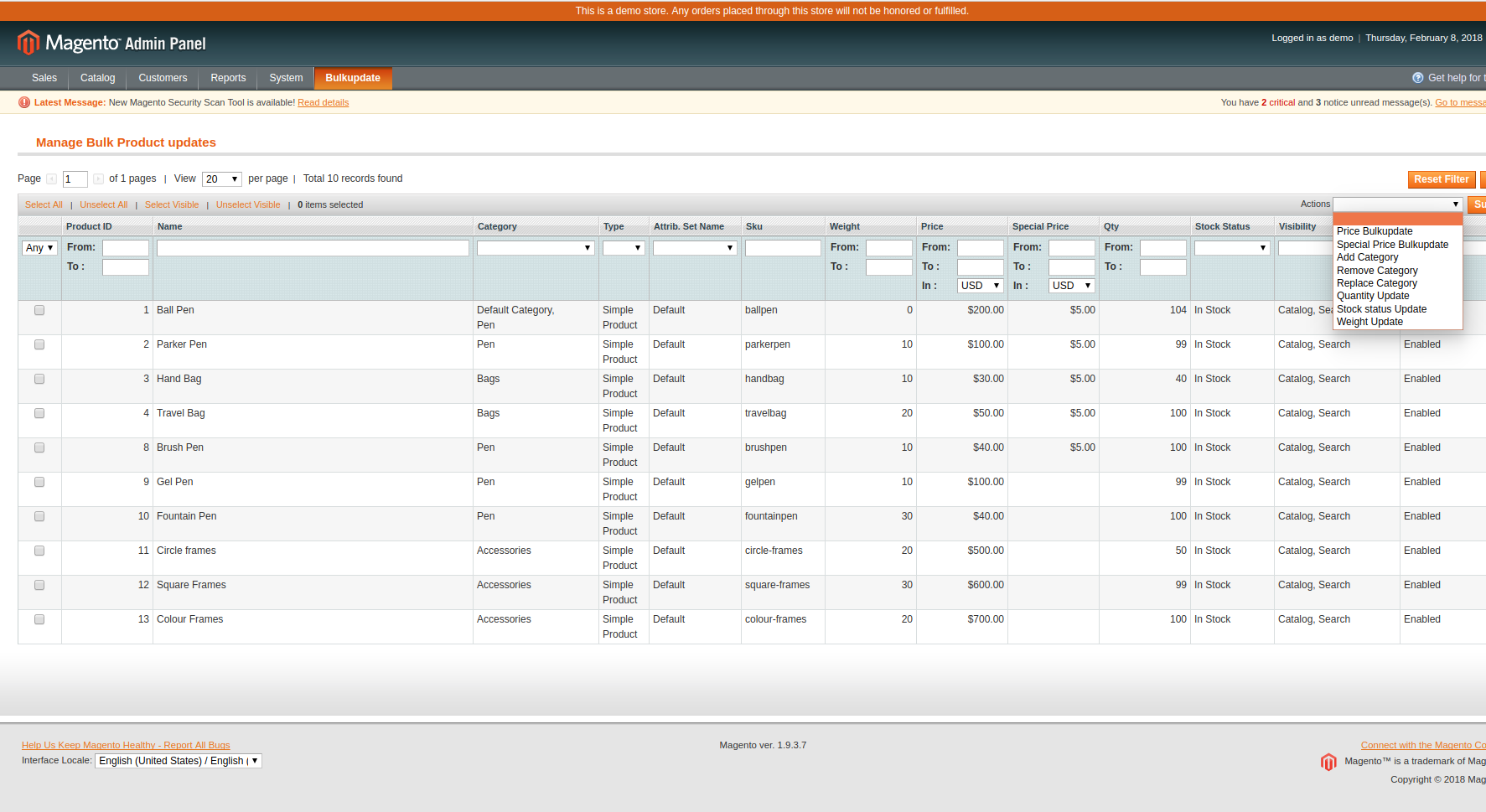Click the red alert icon beside Latest Message
Viewport: 1486px width, 812px height.
[24, 102]
